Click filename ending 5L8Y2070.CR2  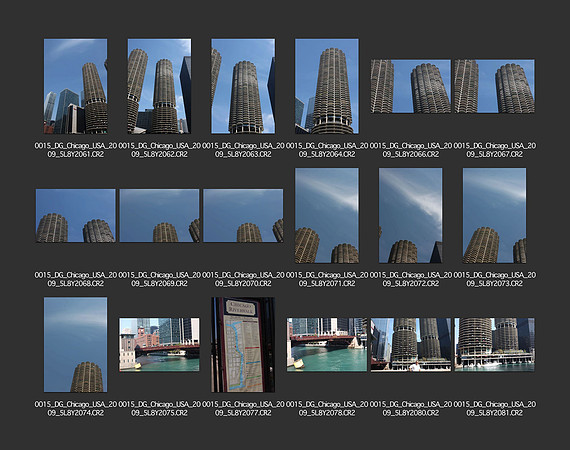(243, 279)
